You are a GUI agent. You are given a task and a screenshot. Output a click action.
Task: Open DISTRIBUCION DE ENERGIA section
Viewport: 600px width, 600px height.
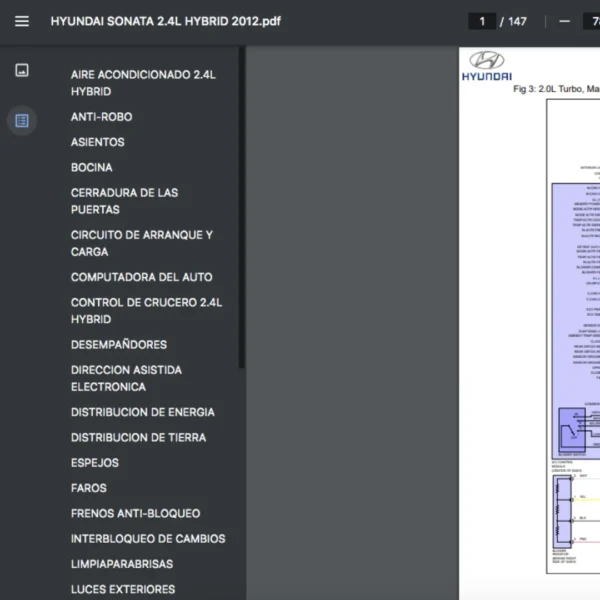click(x=142, y=412)
